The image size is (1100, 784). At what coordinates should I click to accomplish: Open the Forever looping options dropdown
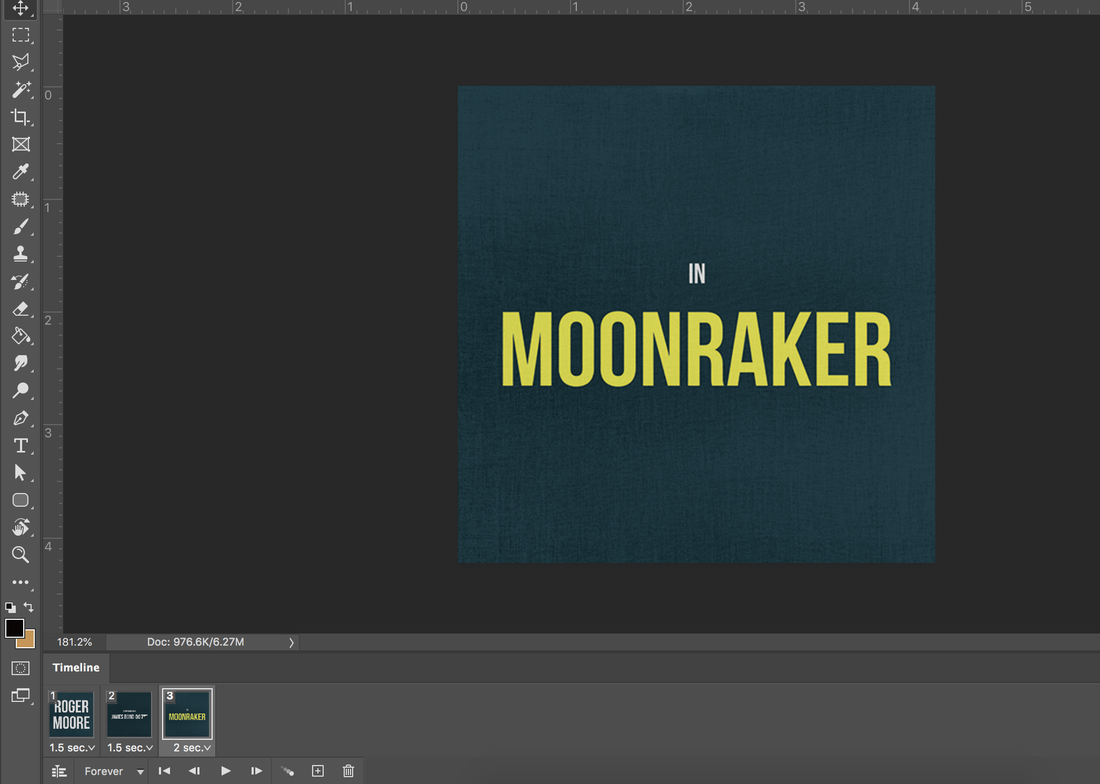click(114, 771)
